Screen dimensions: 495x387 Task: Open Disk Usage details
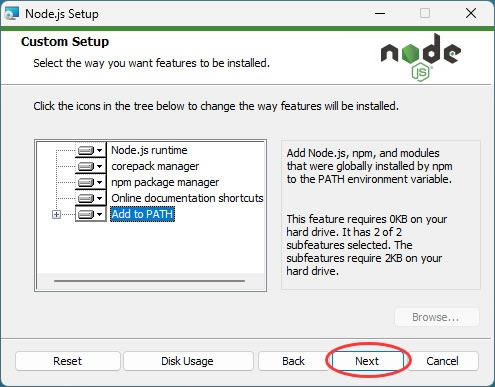[187, 361]
